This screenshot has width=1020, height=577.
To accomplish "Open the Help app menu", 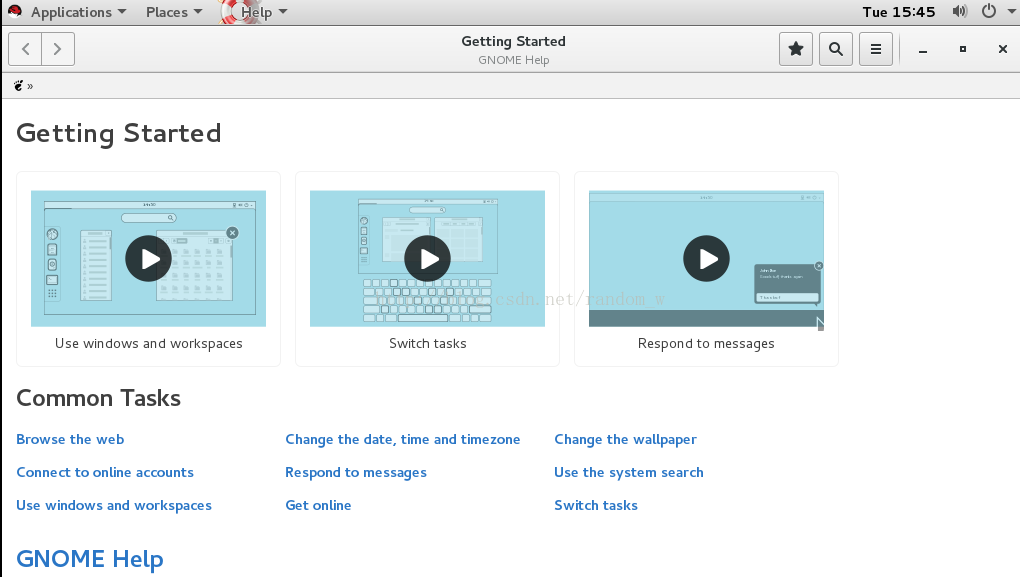I will coord(263,12).
